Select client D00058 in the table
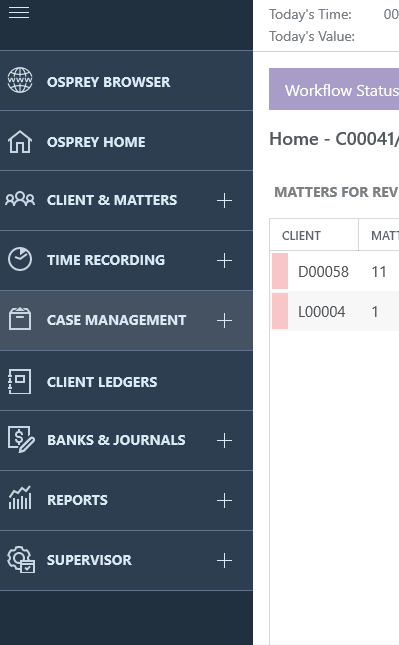 pyautogui.click(x=323, y=272)
